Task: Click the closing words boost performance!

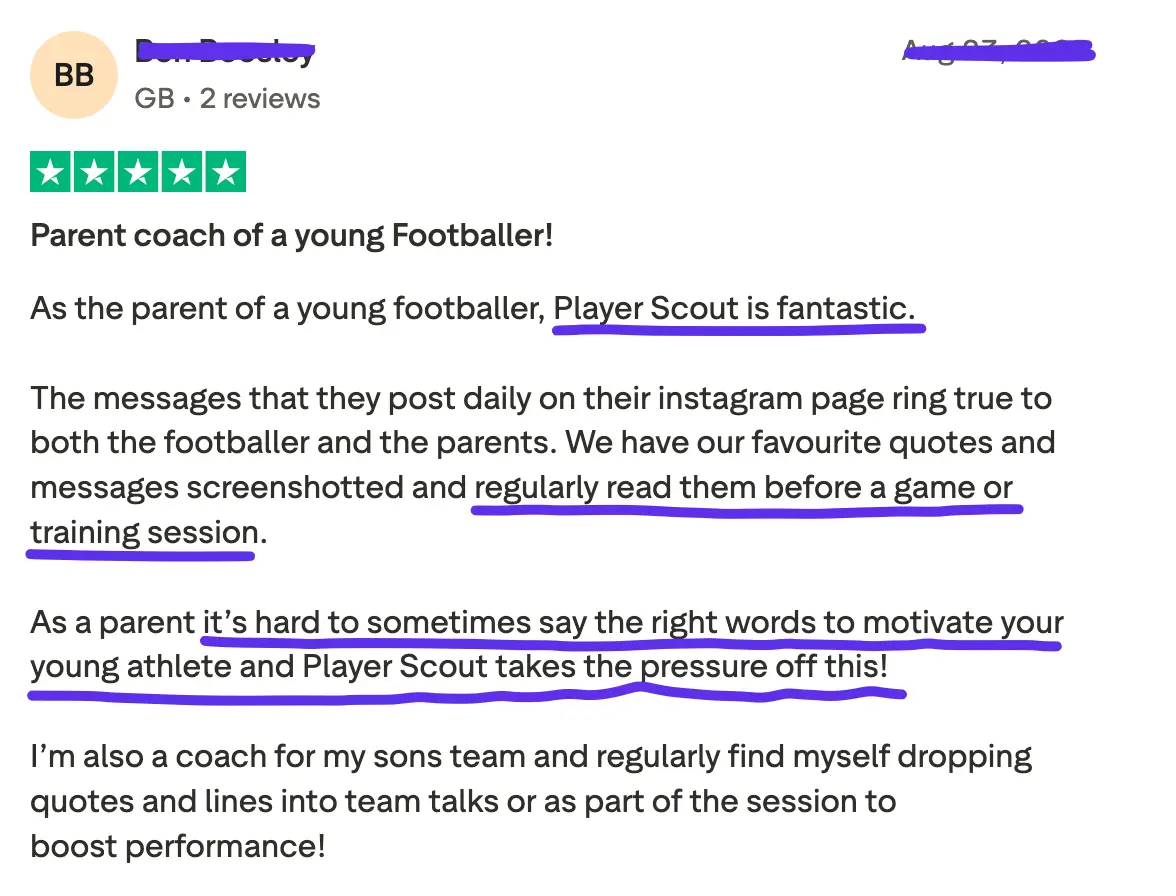Action: [x=178, y=847]
